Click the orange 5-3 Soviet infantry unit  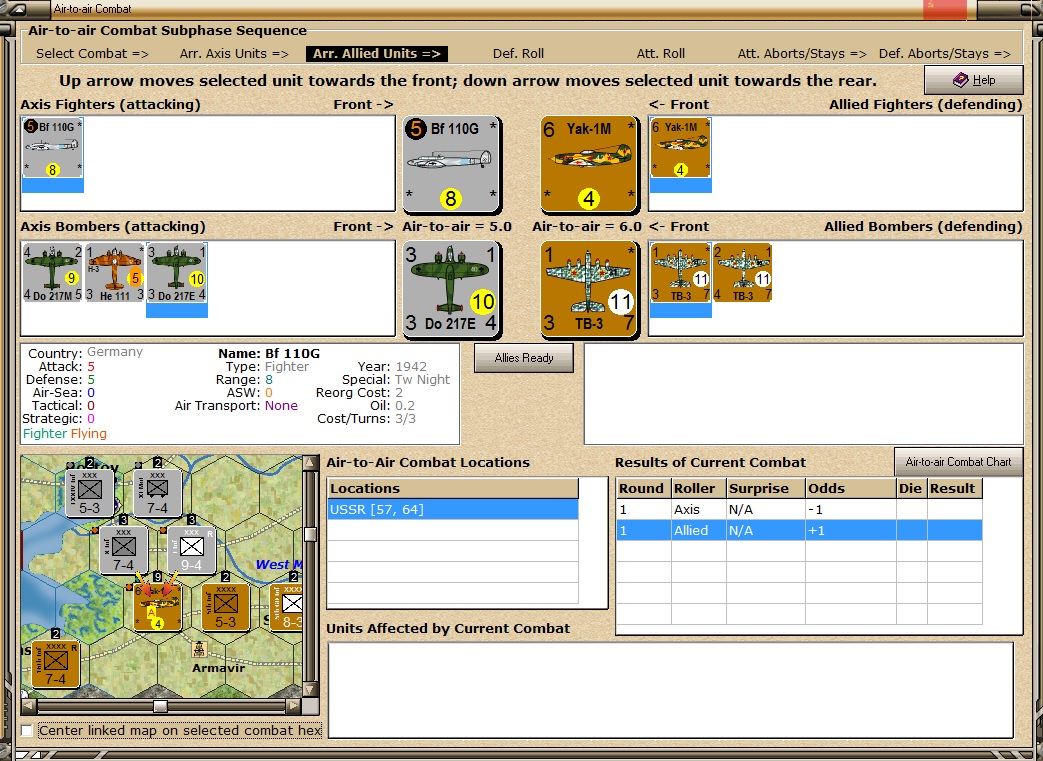point(225,607)
